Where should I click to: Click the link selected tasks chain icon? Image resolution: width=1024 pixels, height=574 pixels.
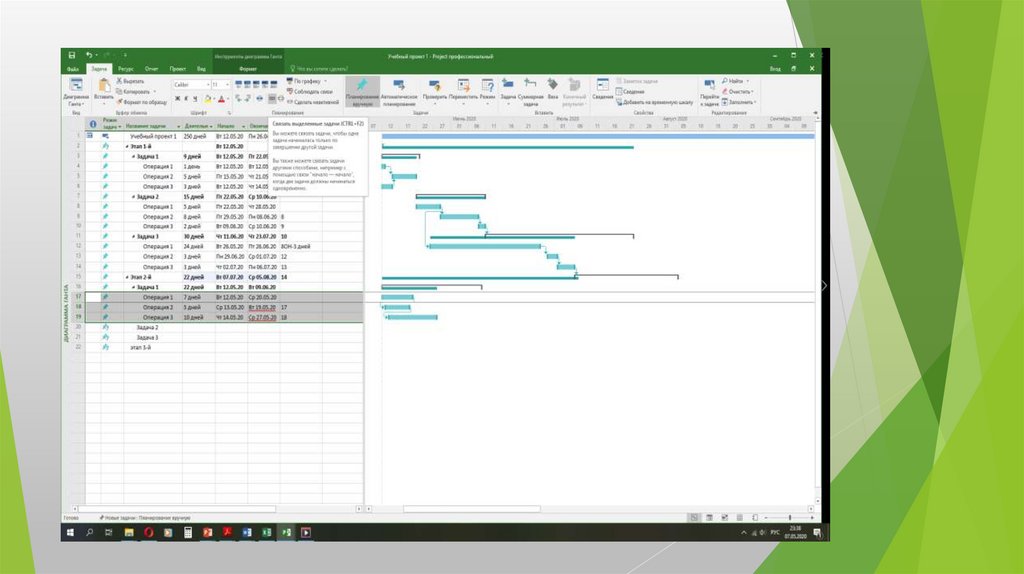click(272, 99)
